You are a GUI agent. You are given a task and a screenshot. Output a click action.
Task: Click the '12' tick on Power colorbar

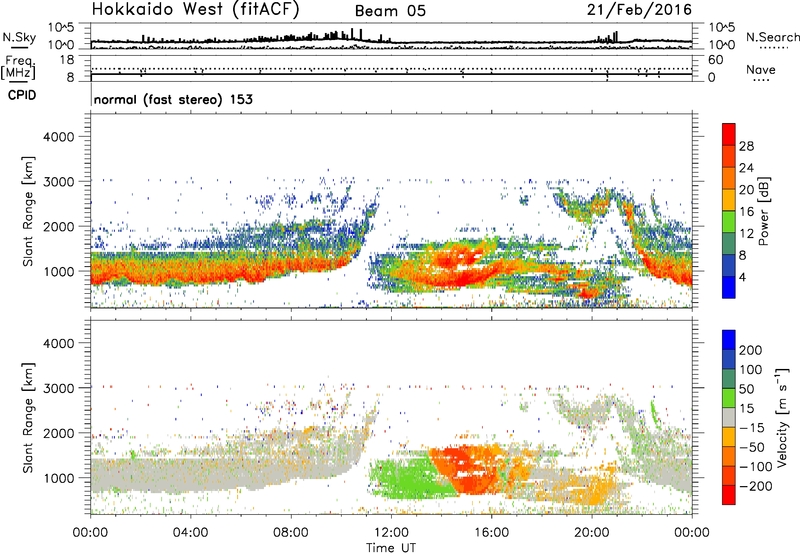746,234
